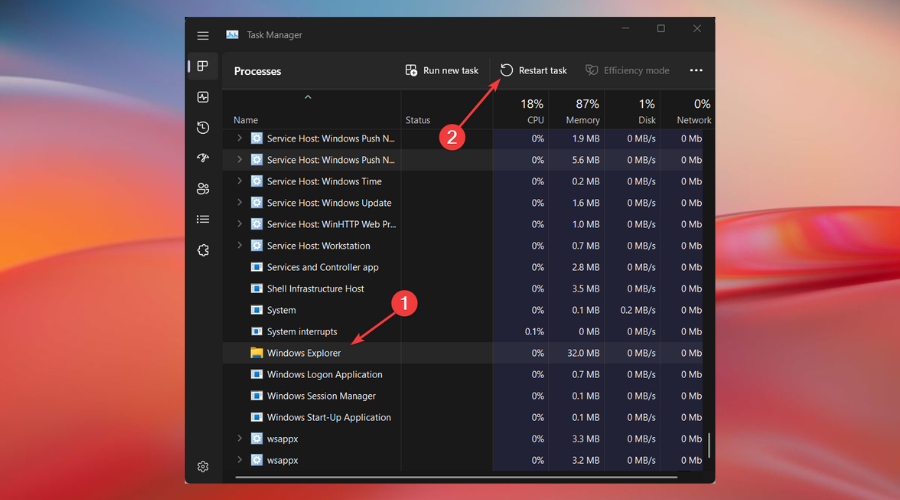This screenshot has width=900, height=500.
Task: Select Windows Session Manager row
Action: tap(463, 396)
